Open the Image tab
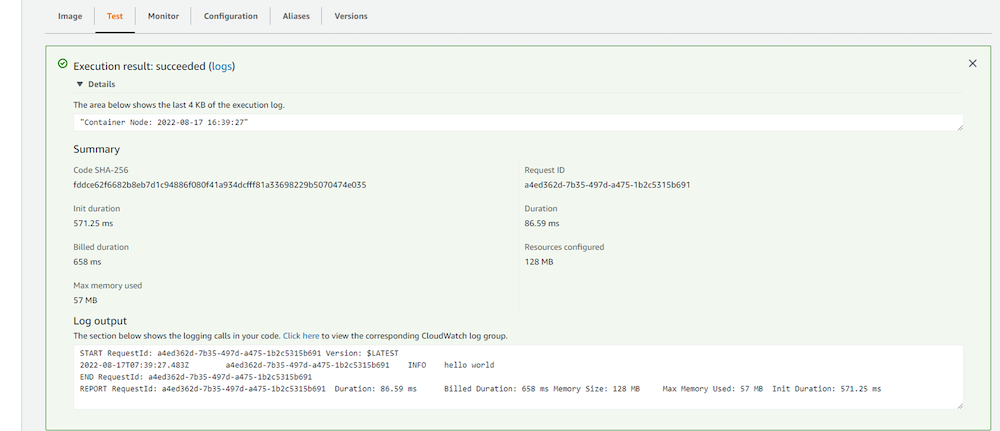This screenshot has height=431, width=1000. tap(69, 16)
